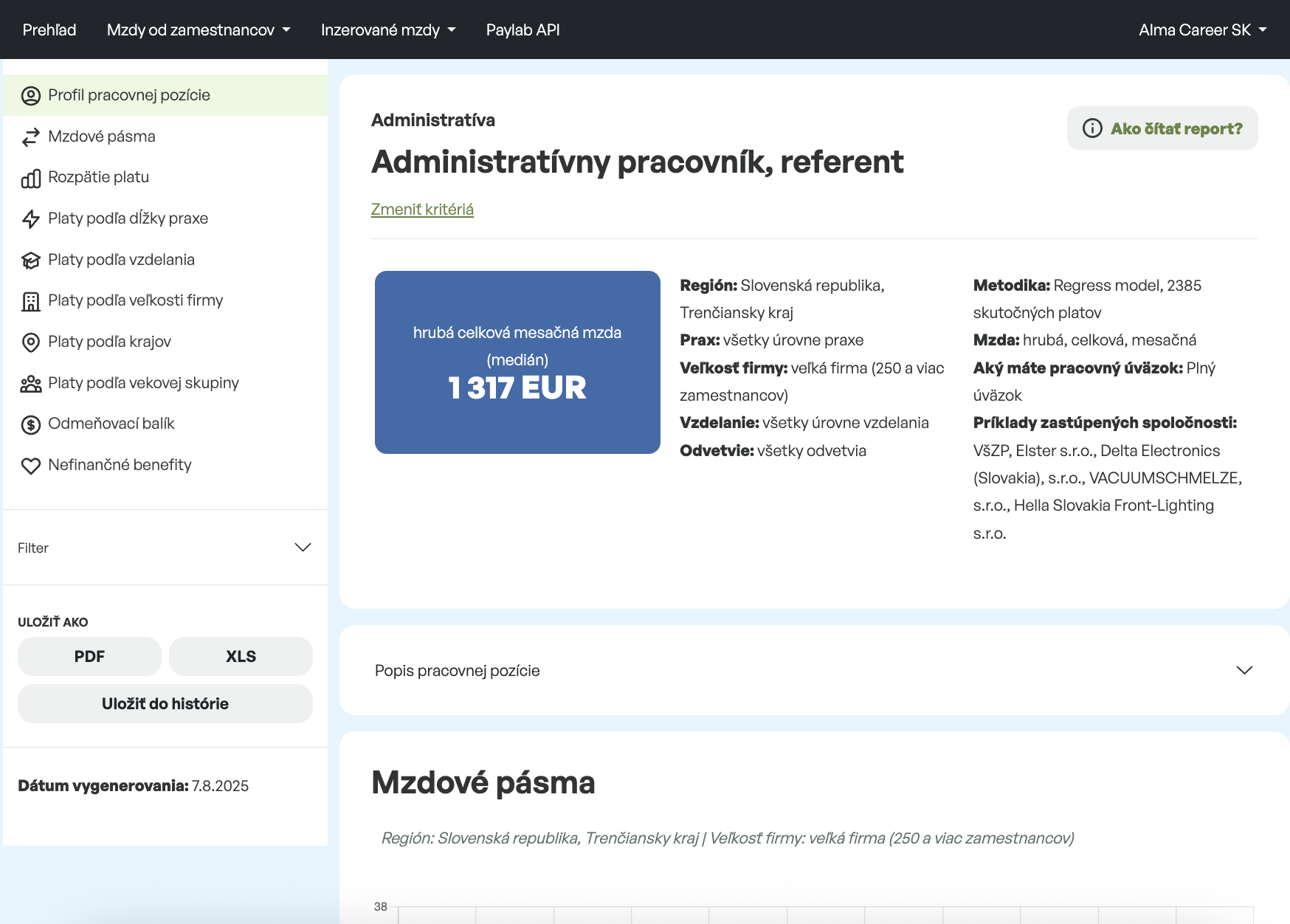1290x924 pixels.
Task: Click the Dátum vygenerovania 7.8.2025 text
Action: (x=134, y=786)
